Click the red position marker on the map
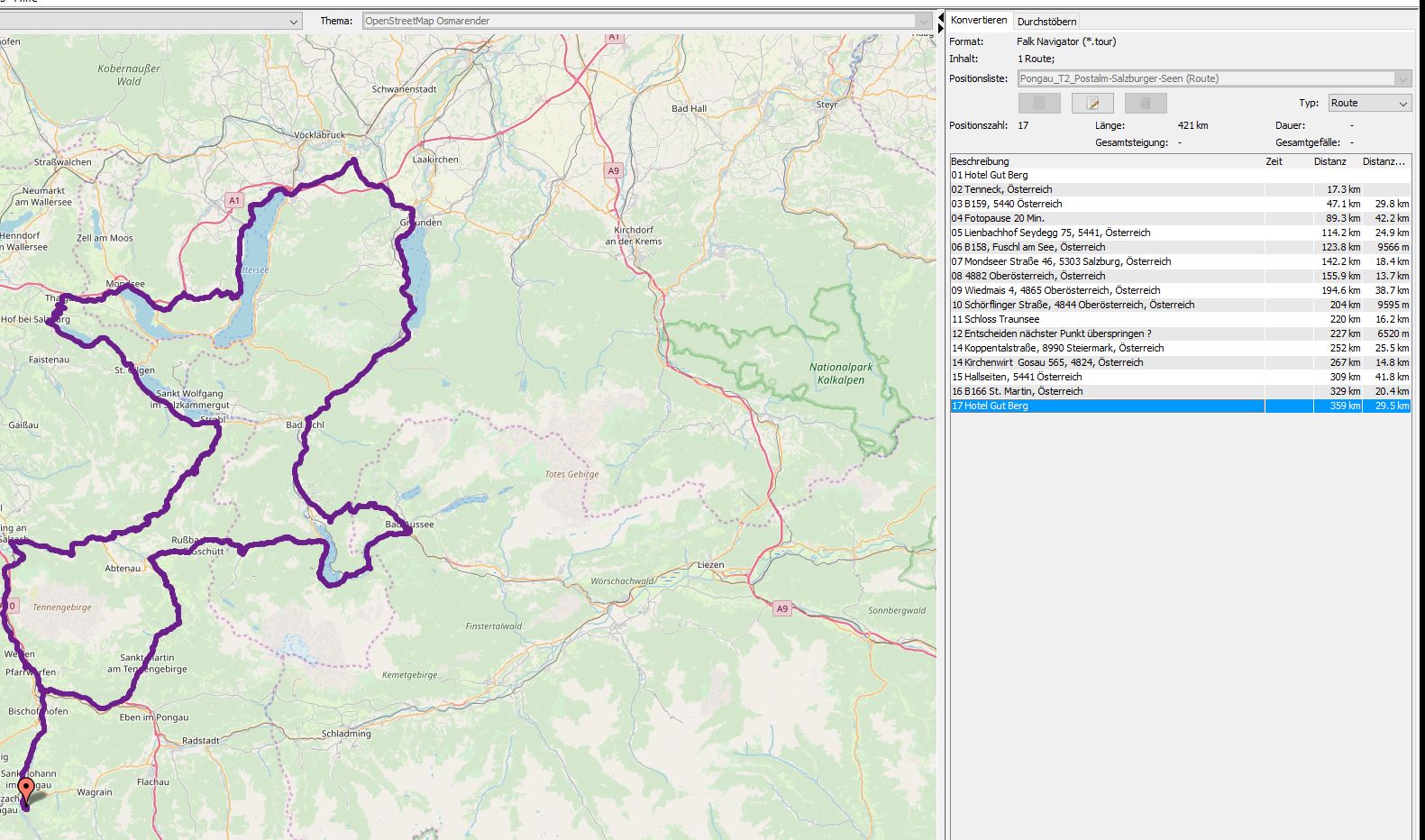The image size is (1425, 840). pos(26,791)
